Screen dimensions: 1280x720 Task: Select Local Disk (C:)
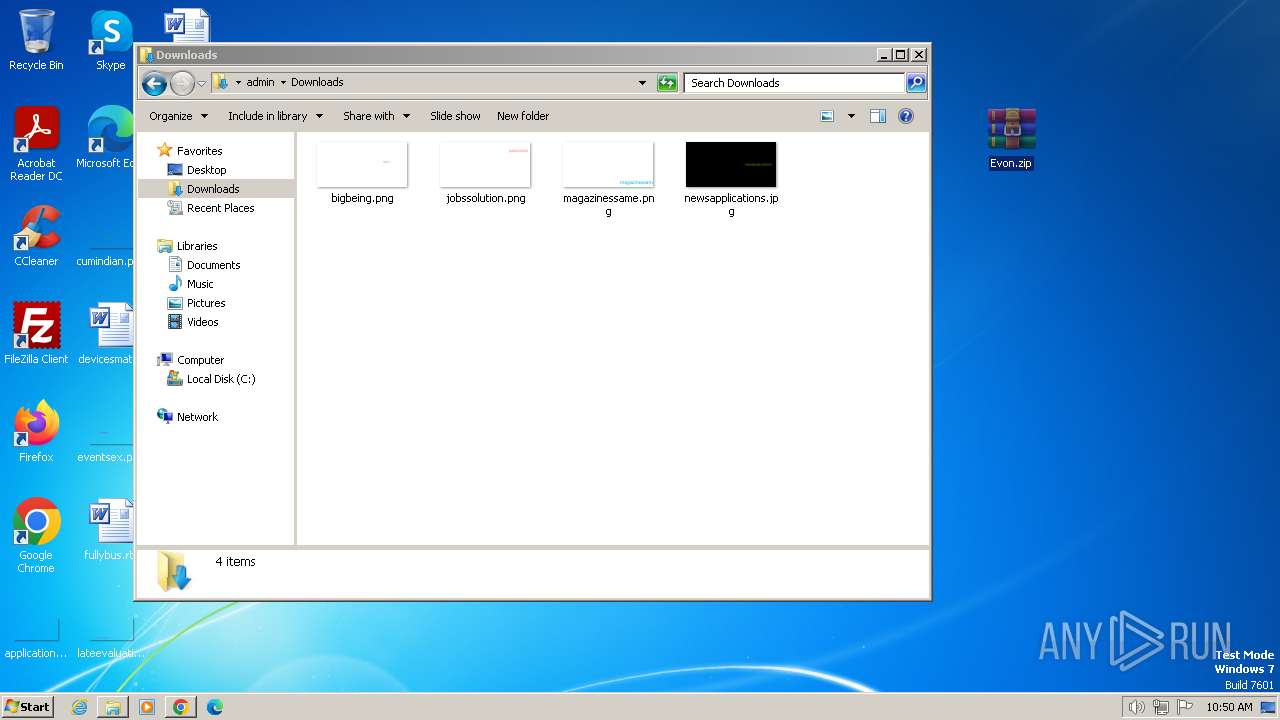pos(221,379)
